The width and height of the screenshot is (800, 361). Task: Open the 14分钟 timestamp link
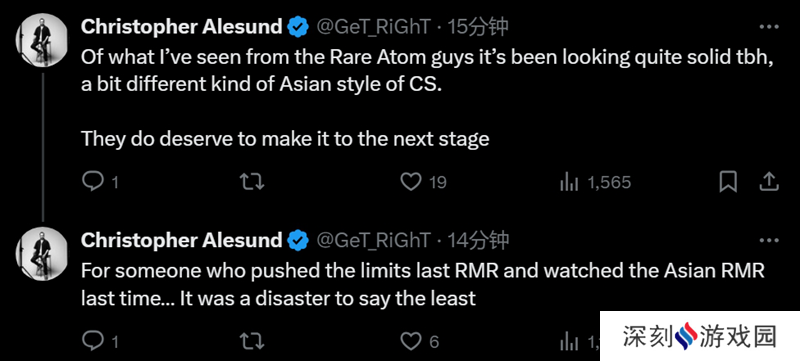pos(478,240)
